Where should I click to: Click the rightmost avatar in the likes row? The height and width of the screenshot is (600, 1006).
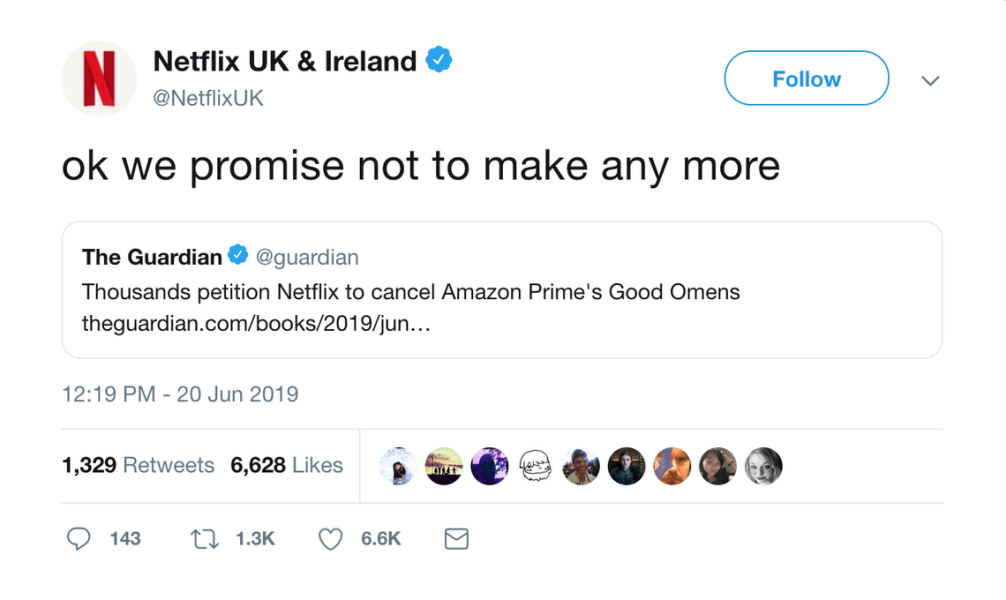[765, 465]
